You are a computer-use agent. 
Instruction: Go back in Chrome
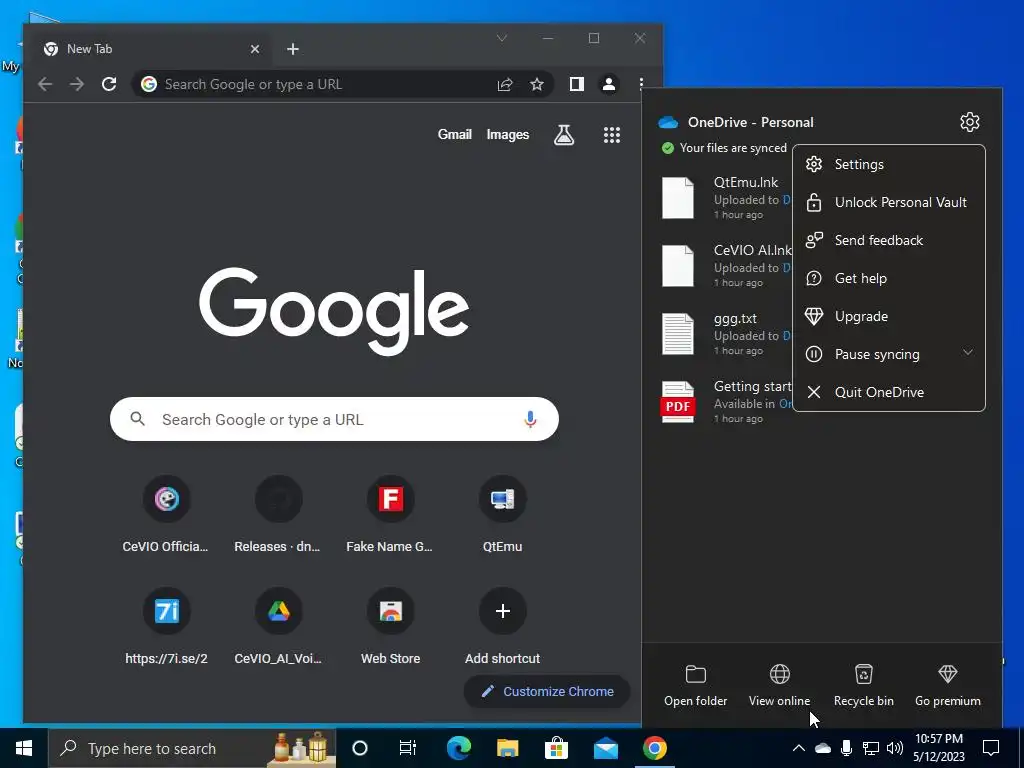(44, 84)
